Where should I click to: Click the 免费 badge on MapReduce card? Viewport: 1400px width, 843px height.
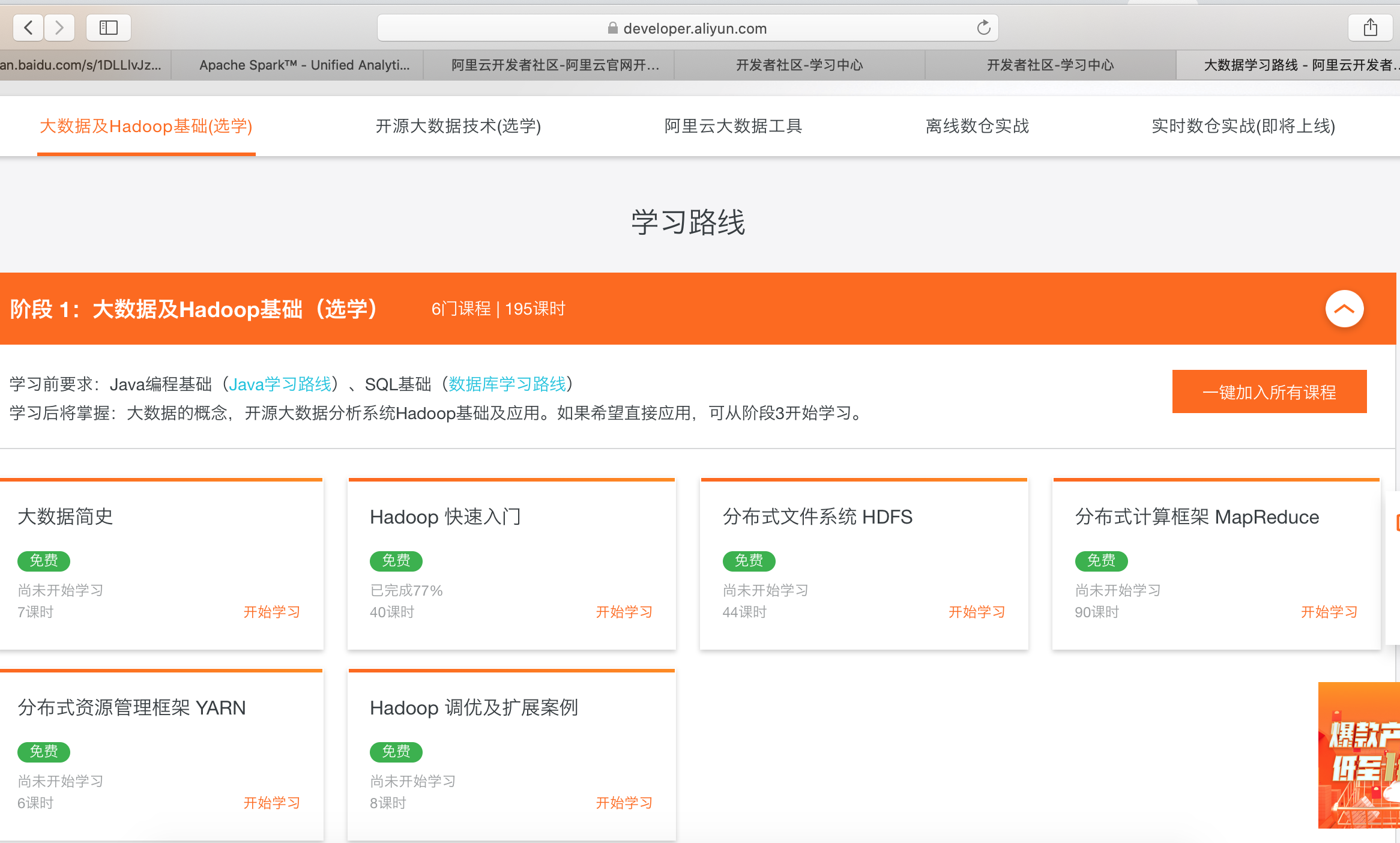[x=1102, y=561]
